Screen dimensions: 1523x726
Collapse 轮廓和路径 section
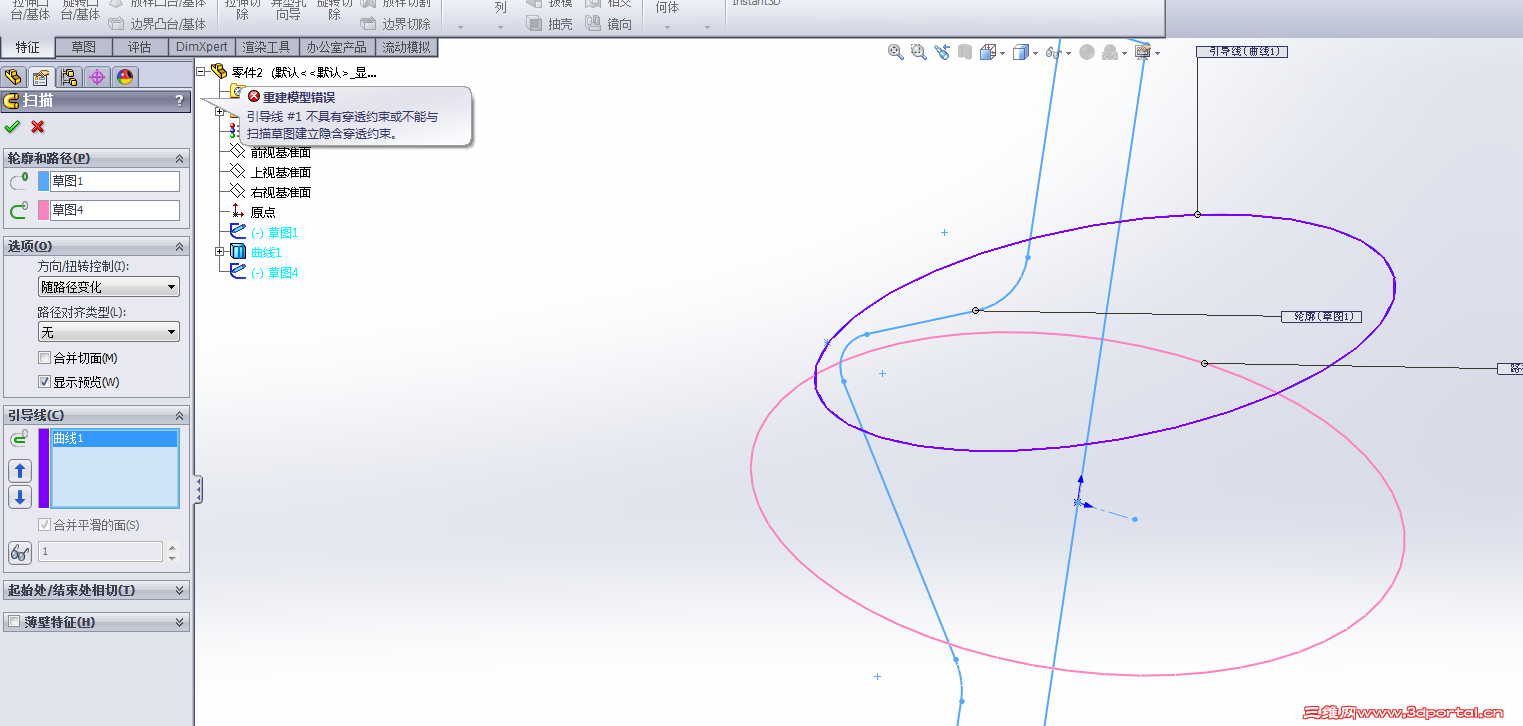point(180,158)
